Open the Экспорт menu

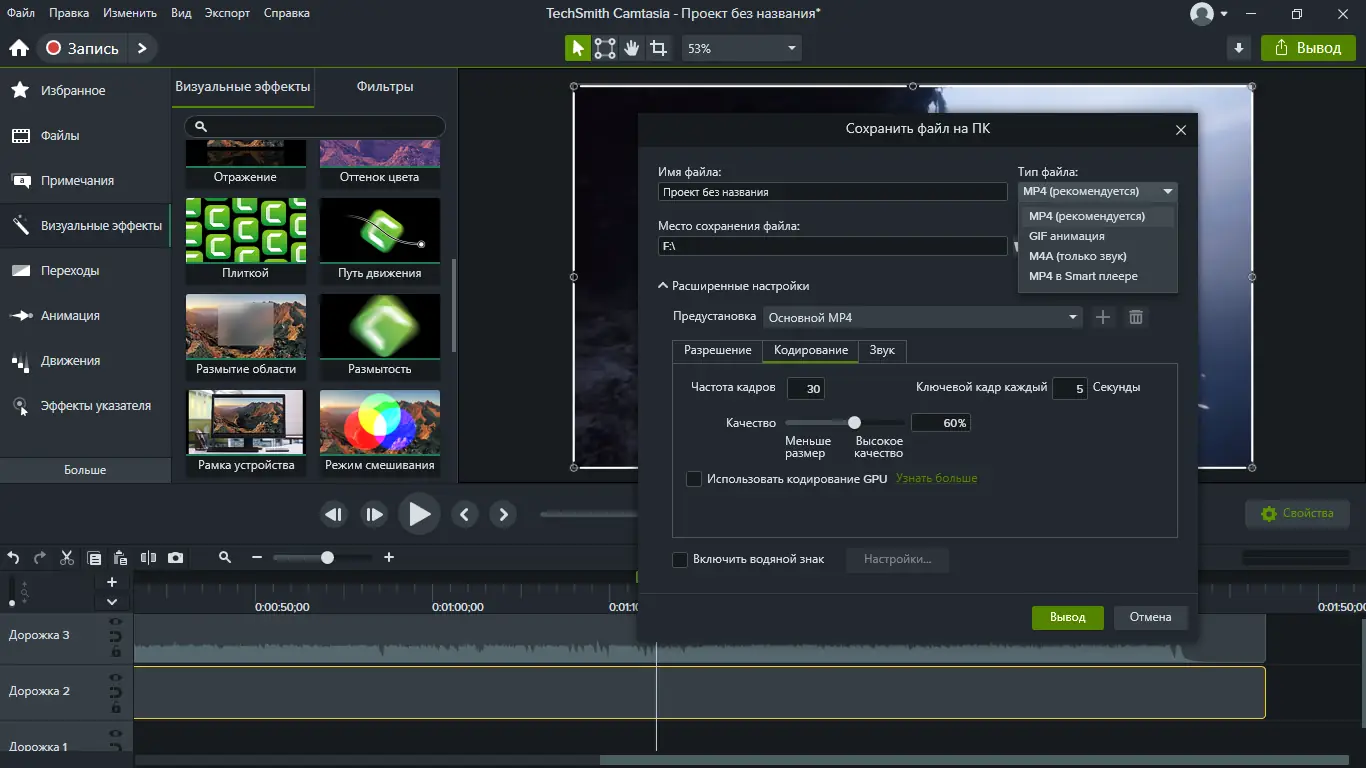(x=227, y=13)
